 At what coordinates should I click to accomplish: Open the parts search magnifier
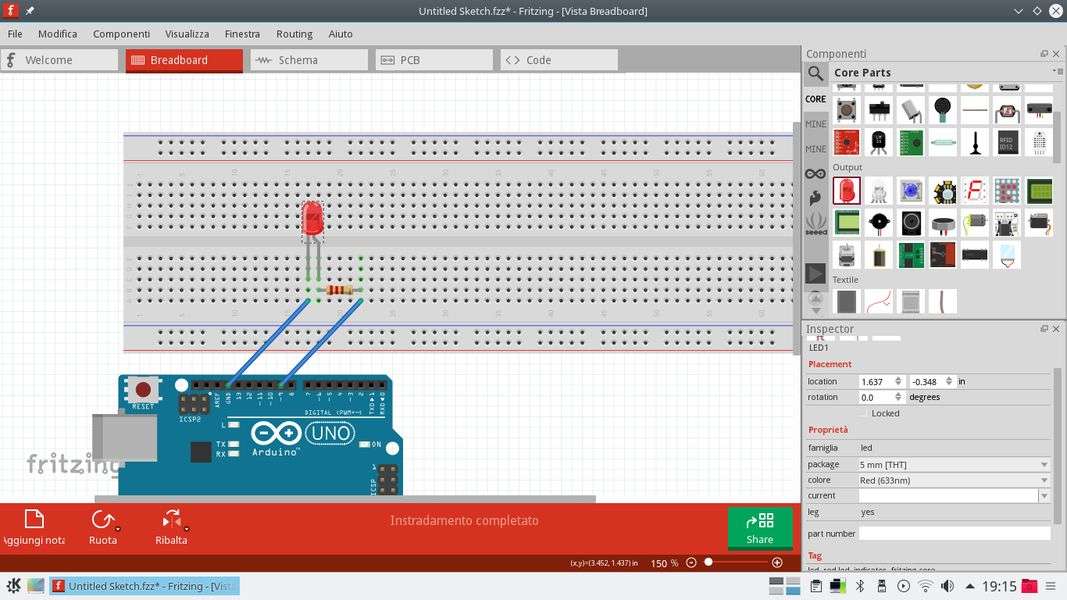point(816,73)
